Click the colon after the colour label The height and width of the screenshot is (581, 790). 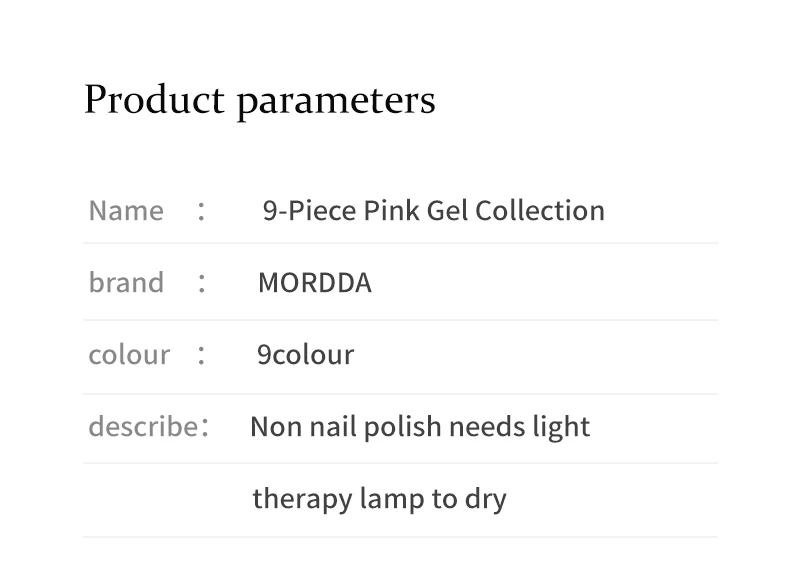(202, 355)
